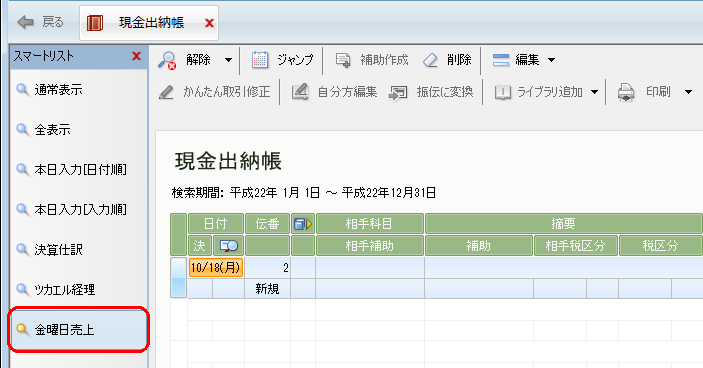Click the ledger book icon on tab
Viewport: 703px width, 368px height.
click(95, 23)
